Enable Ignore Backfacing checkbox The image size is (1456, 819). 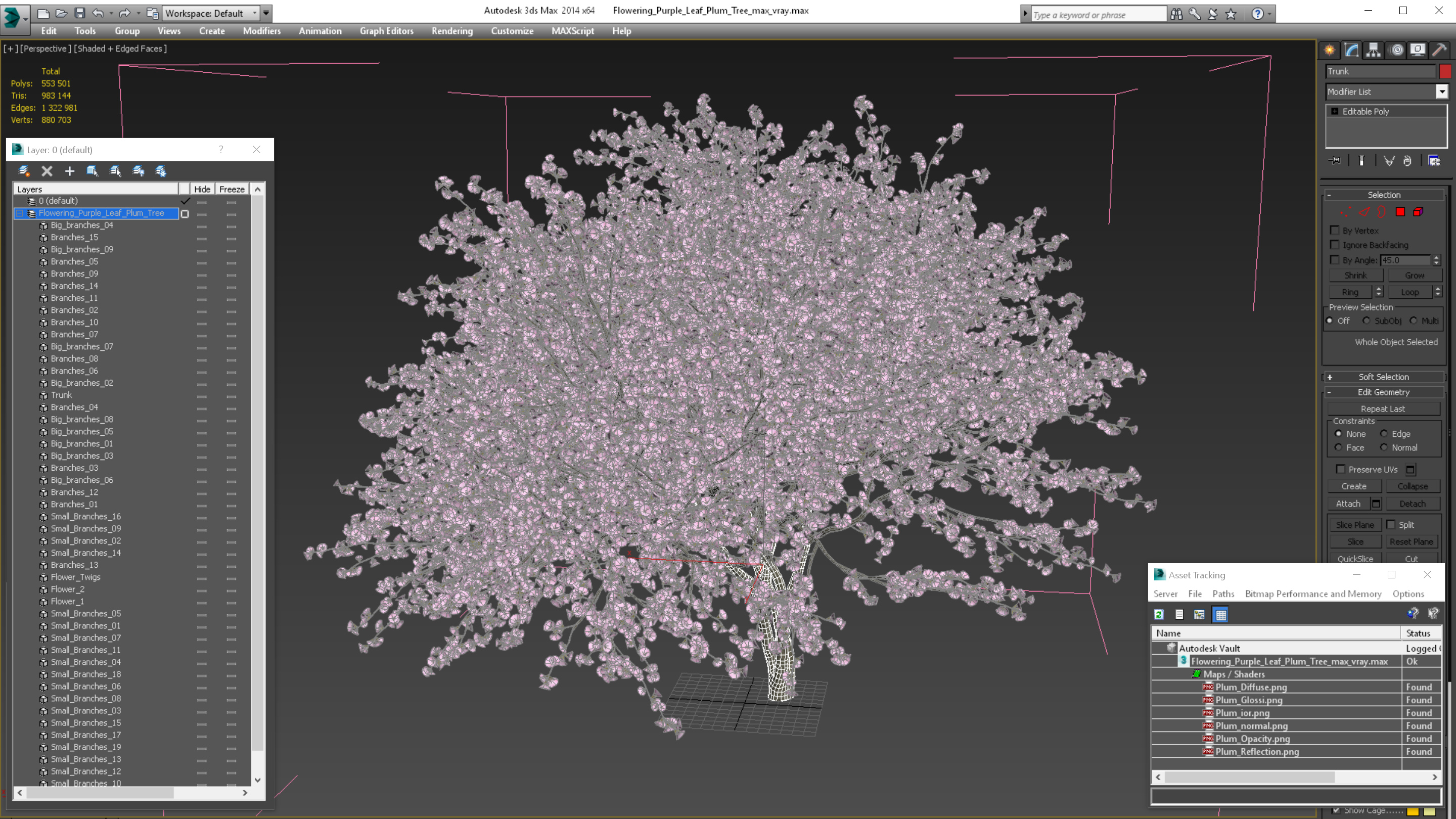point(1335,245)
